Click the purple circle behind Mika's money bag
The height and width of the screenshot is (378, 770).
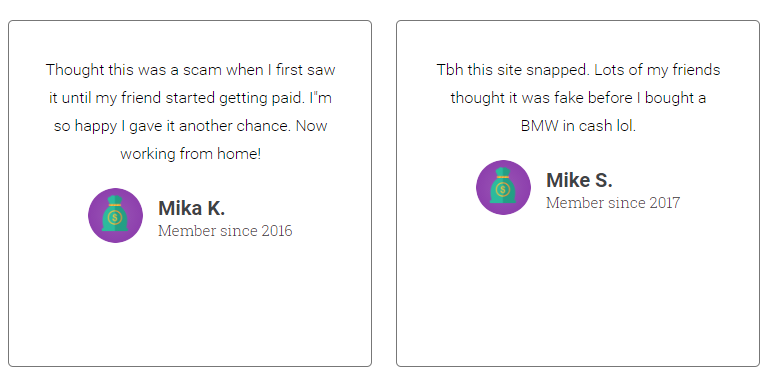[95, 216]
